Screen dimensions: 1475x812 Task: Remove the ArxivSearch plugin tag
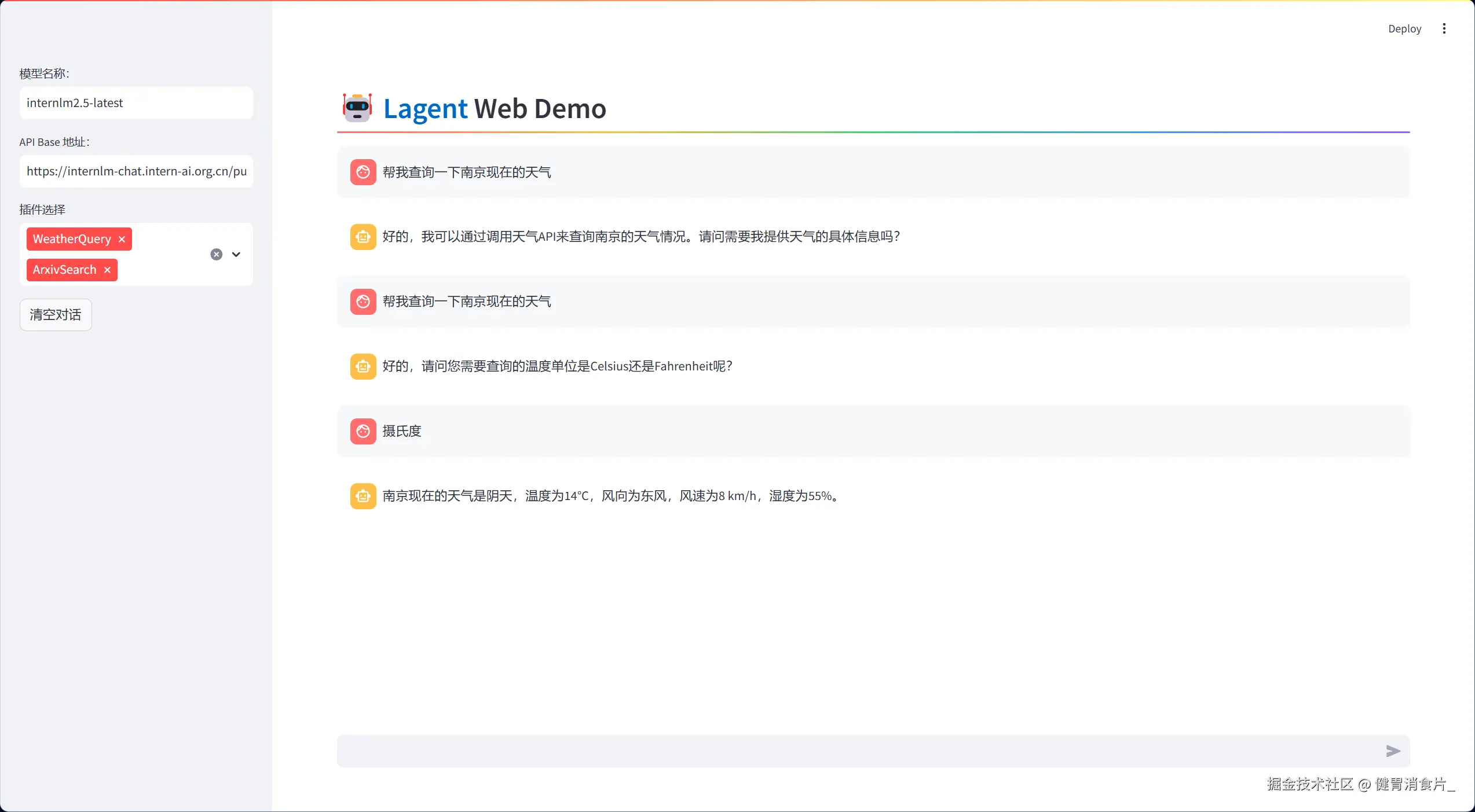point(107,270)
